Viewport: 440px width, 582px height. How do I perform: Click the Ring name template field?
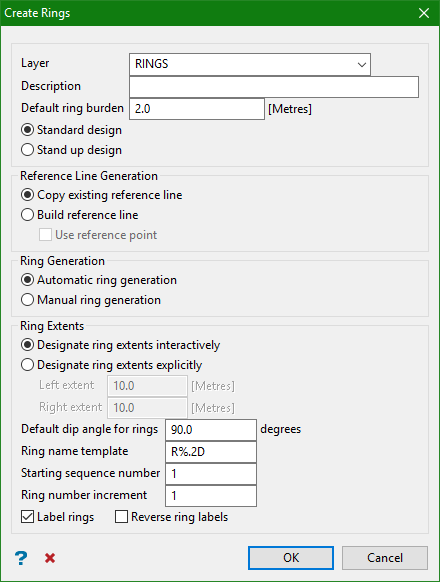click(211, 452)
